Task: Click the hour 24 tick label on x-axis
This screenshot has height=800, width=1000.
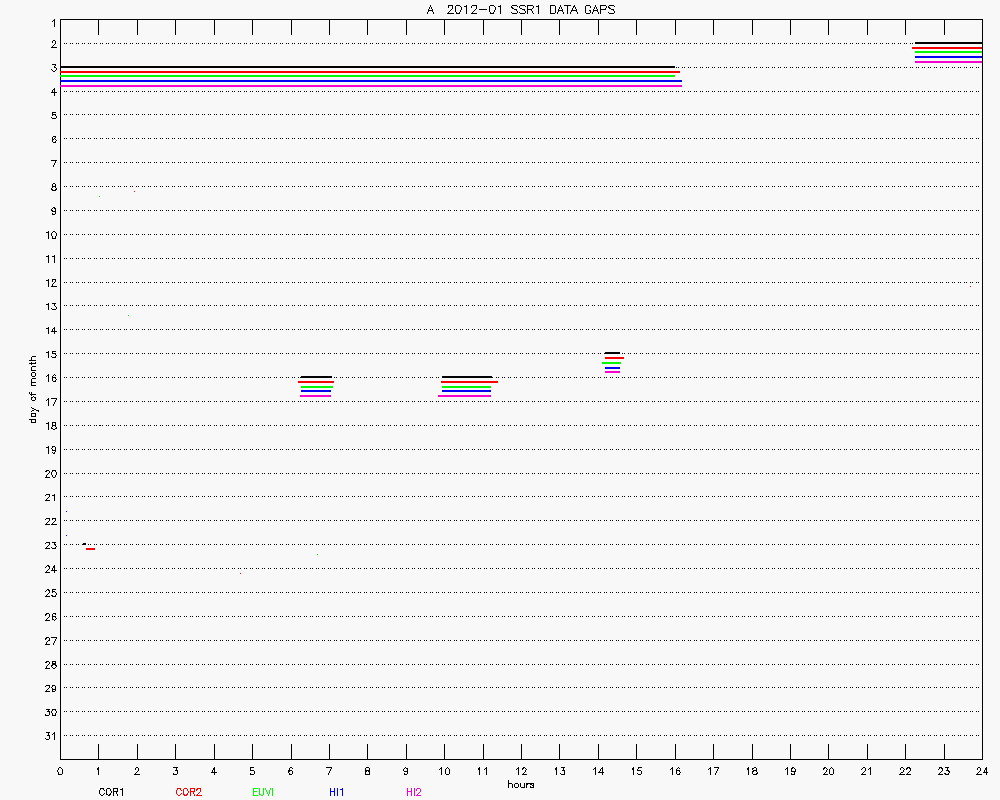Action: pos(982,771)
